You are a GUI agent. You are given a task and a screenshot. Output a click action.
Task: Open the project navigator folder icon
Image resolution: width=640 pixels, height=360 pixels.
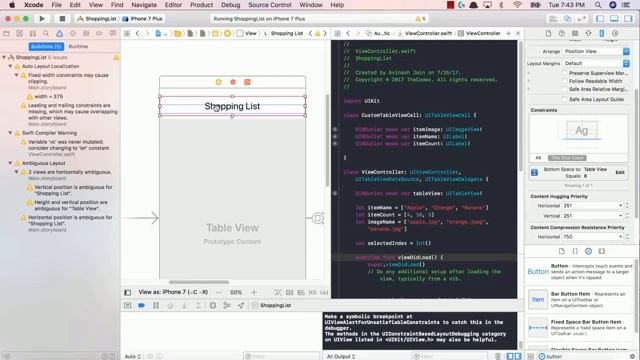pos(6,33)
